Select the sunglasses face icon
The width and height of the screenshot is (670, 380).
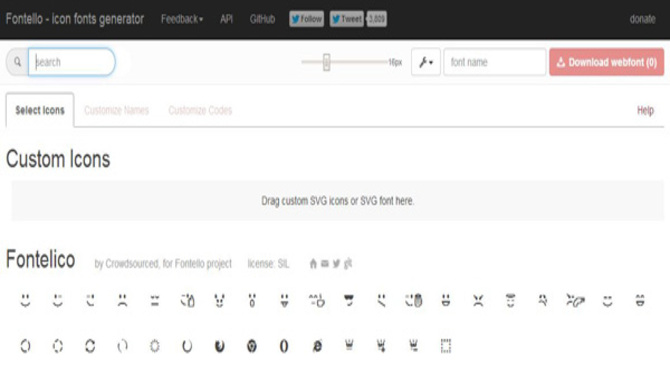(349, 300)
